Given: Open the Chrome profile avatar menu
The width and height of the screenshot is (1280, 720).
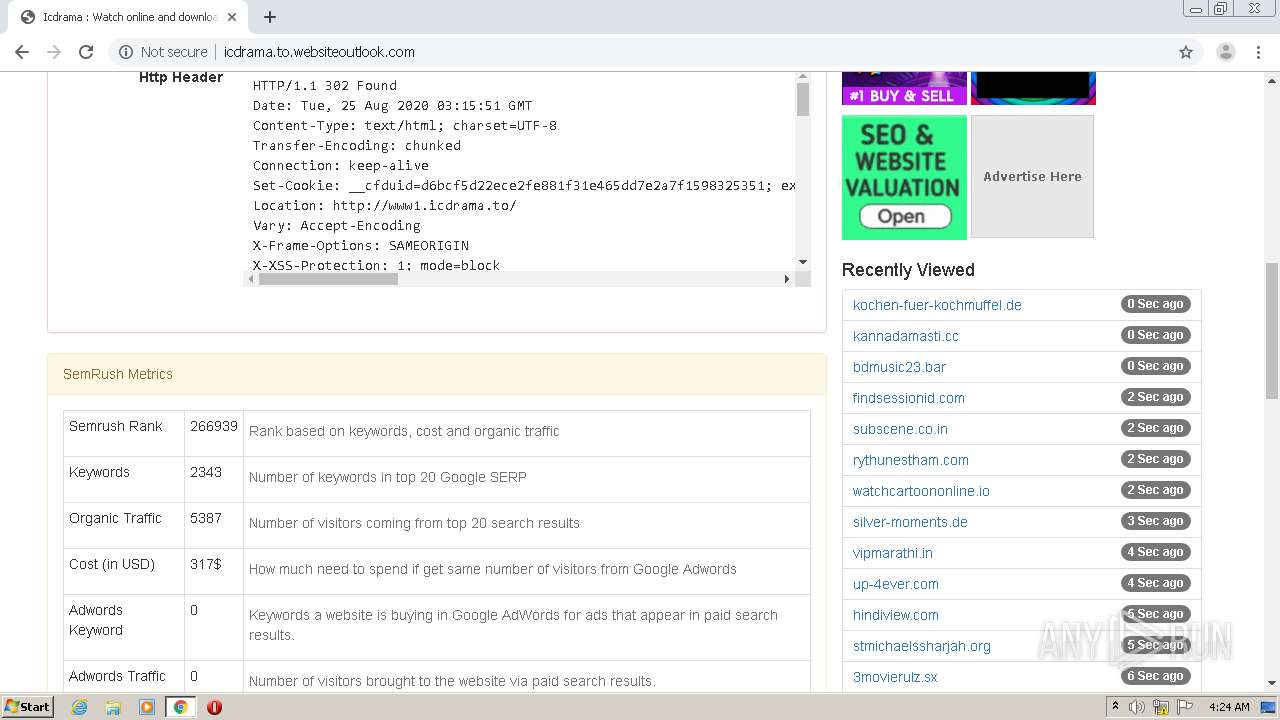Looking at the screenshot, I should click(x=1225, y=52).
